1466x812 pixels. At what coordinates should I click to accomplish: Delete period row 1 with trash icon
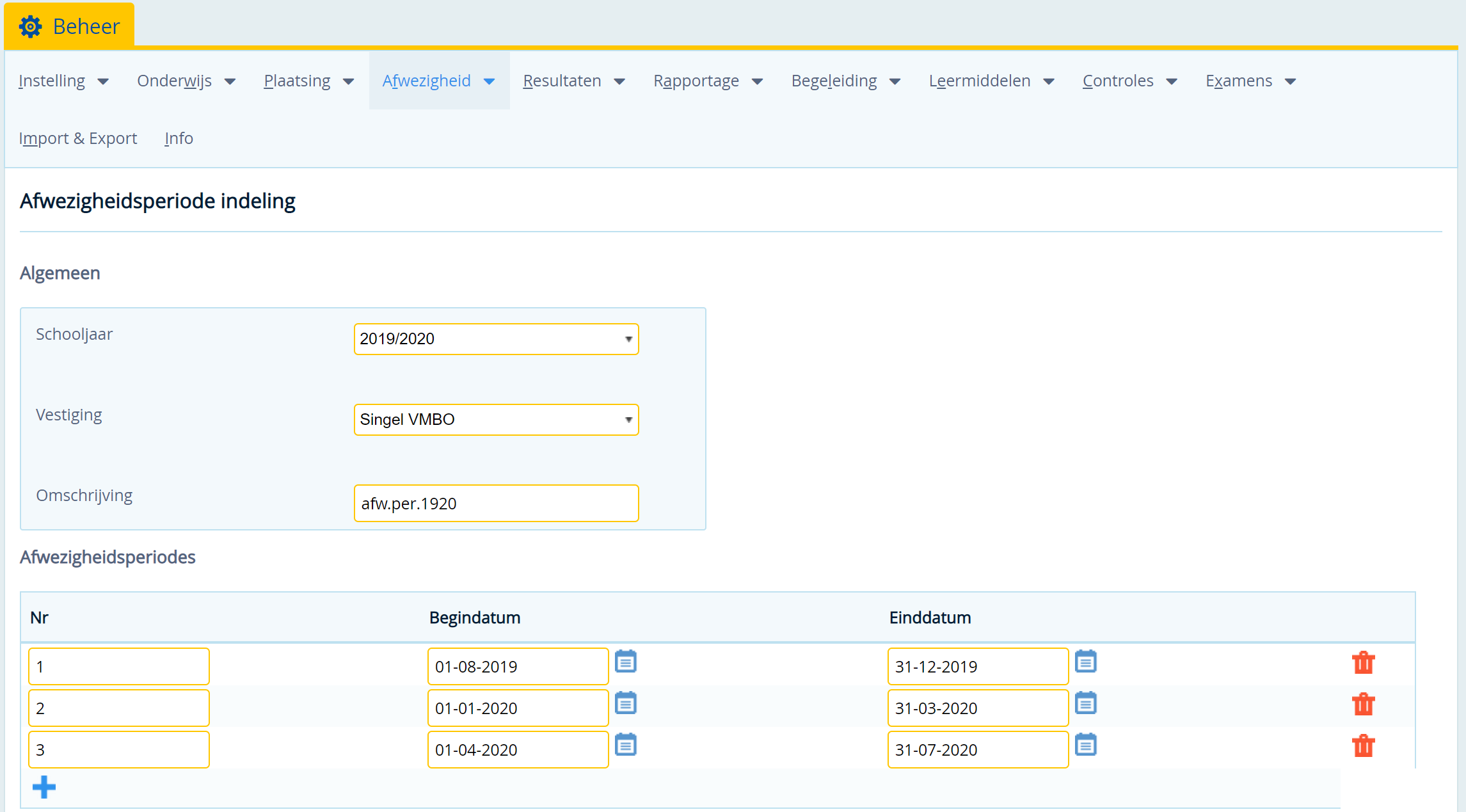click(1363, 662)
